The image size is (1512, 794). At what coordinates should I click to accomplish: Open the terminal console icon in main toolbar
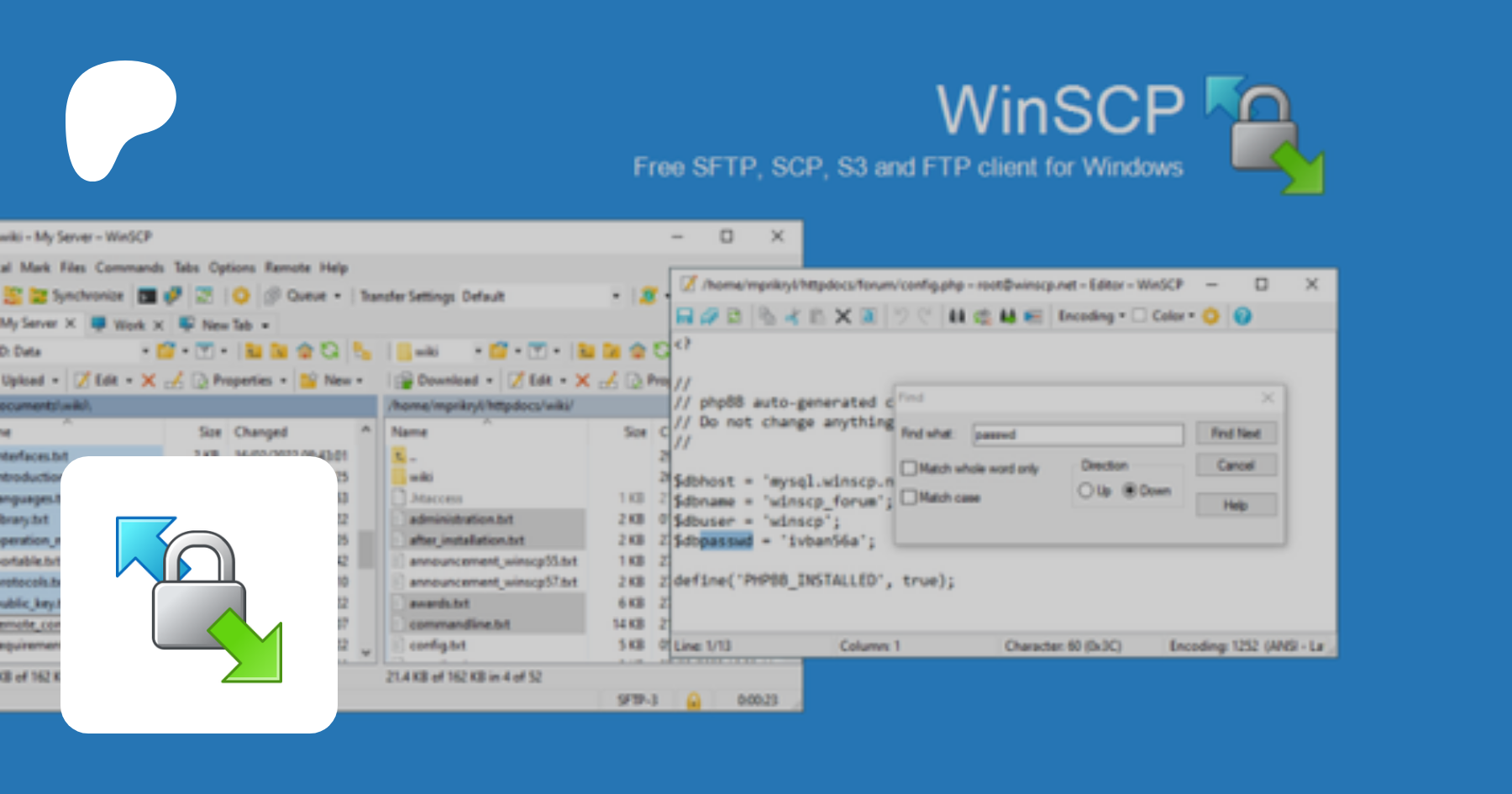tap(147, 296)
